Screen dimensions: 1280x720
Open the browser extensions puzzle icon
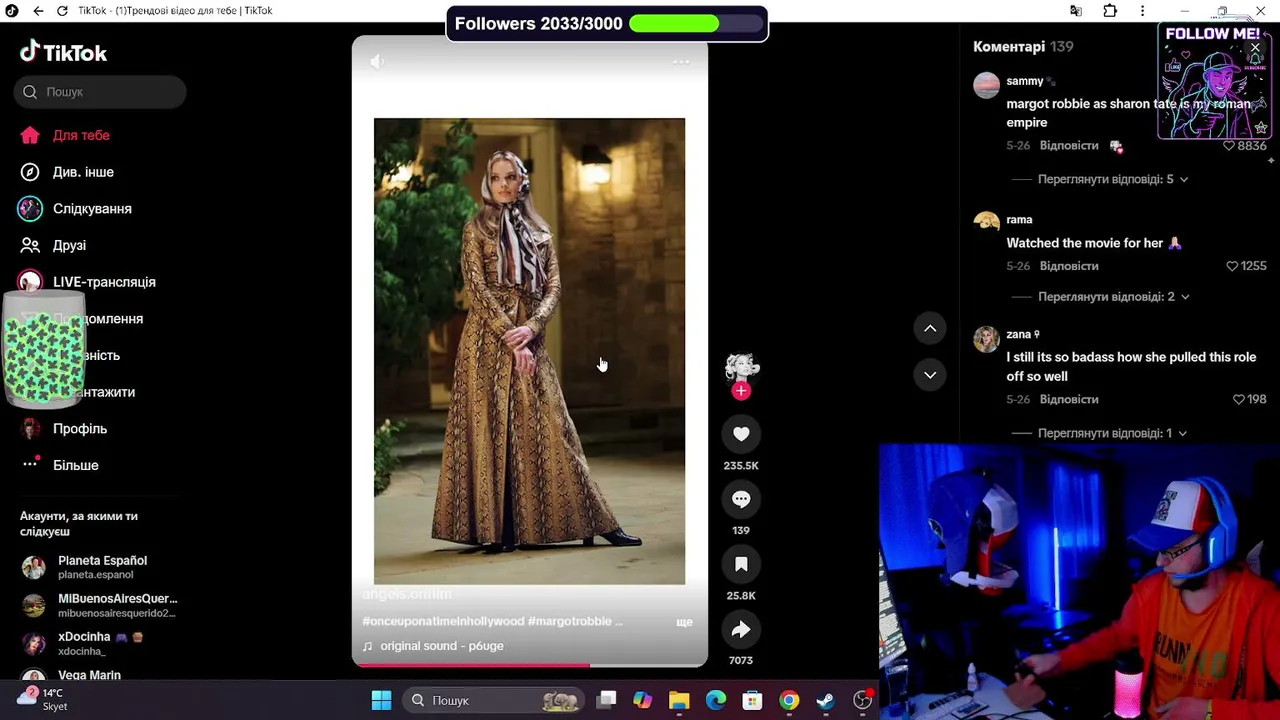click(x=1110, y=11)
